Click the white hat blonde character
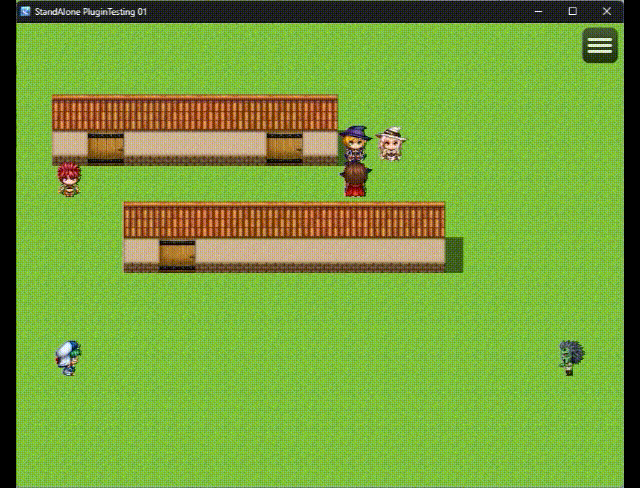 [x=391, y=144]
